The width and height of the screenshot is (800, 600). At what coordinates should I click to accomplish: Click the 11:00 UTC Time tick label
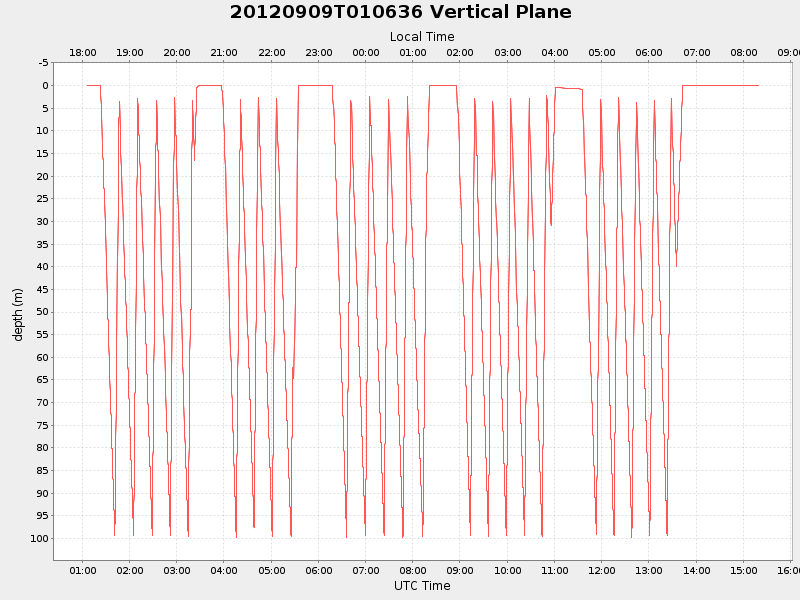point(555,570)
